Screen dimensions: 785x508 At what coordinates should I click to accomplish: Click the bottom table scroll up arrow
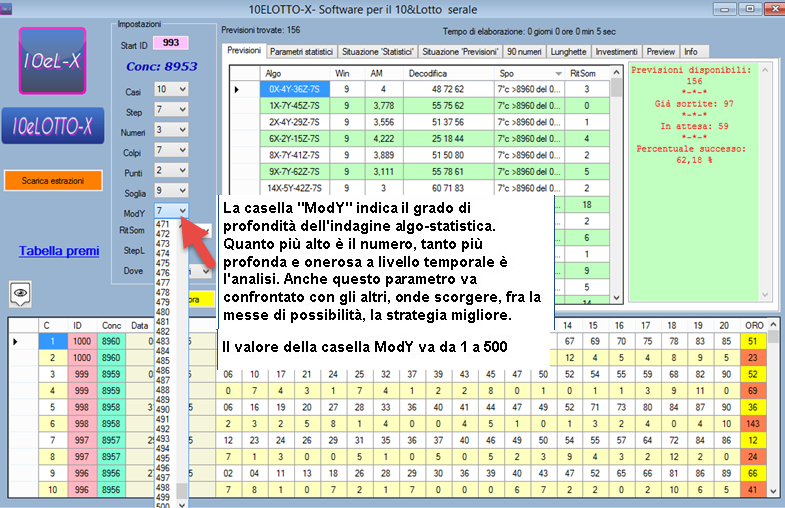(x=773, y=325)
